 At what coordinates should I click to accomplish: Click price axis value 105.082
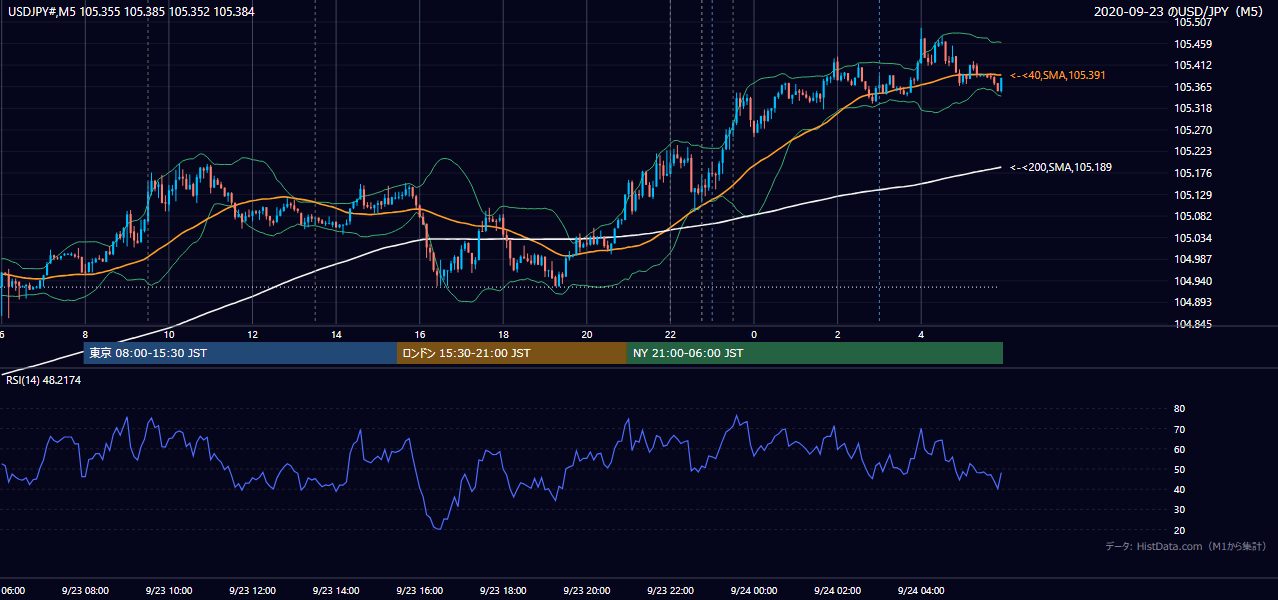(1193, 216)
